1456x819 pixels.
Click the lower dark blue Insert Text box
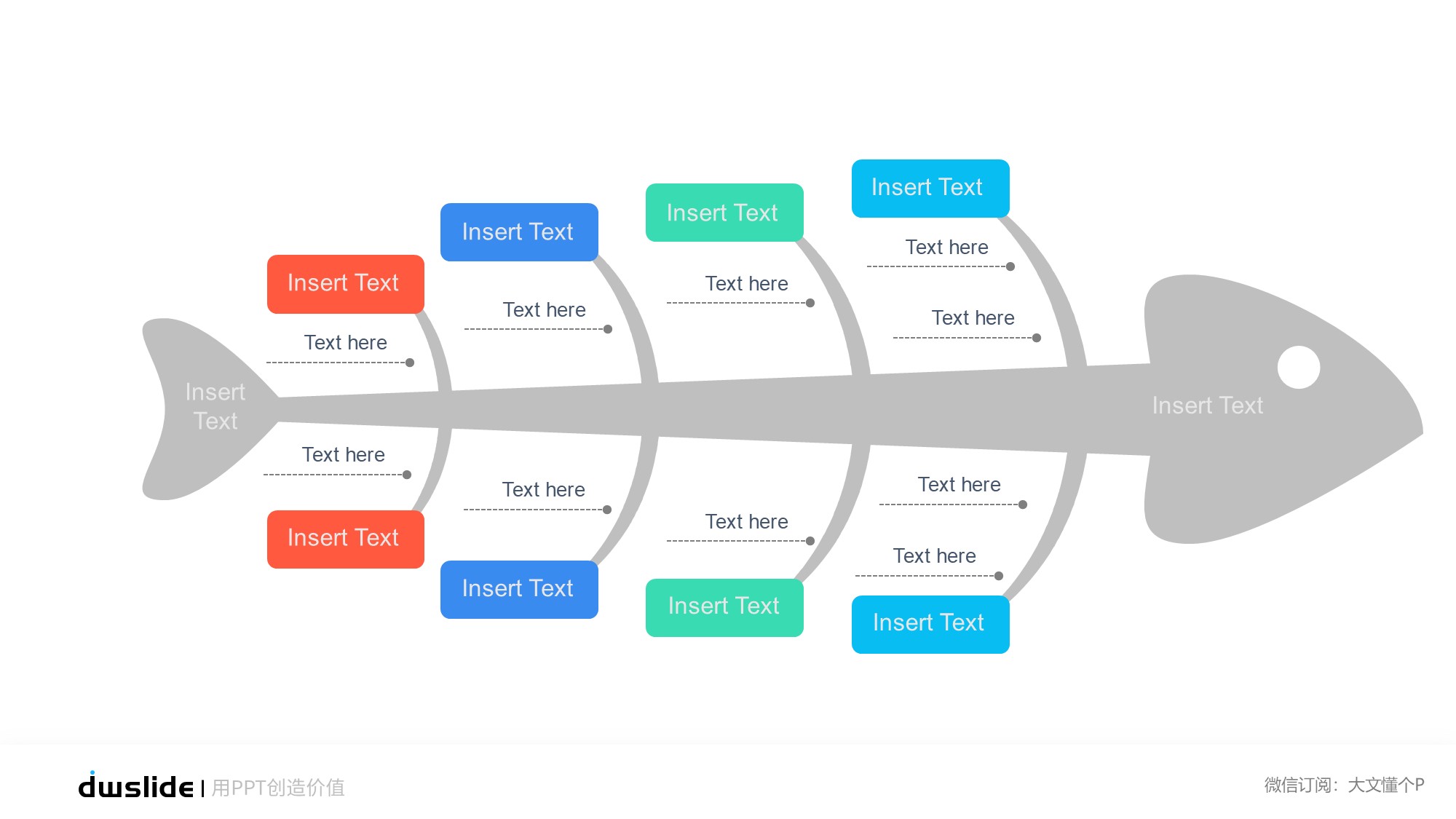pos(518,589)
